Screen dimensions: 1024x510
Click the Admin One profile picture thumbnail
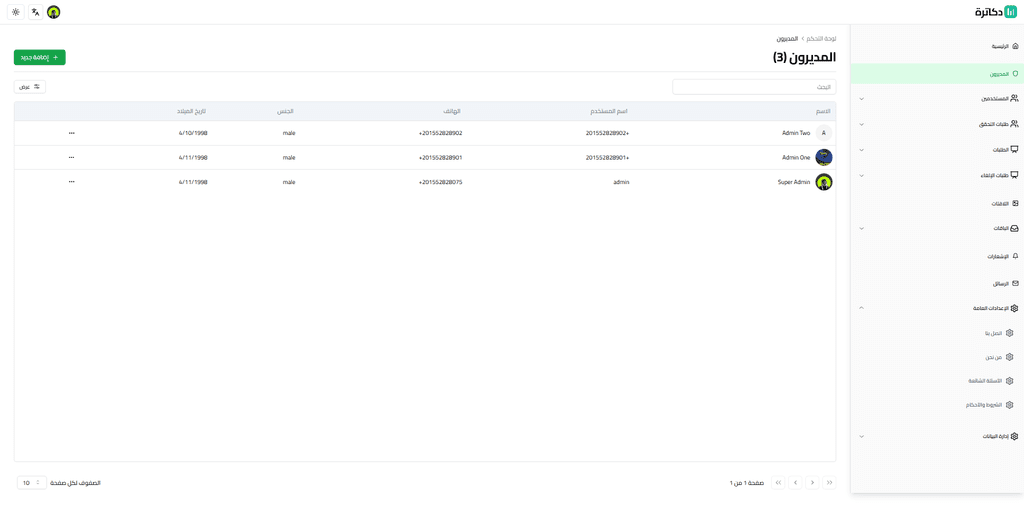(x=824, y=157)
